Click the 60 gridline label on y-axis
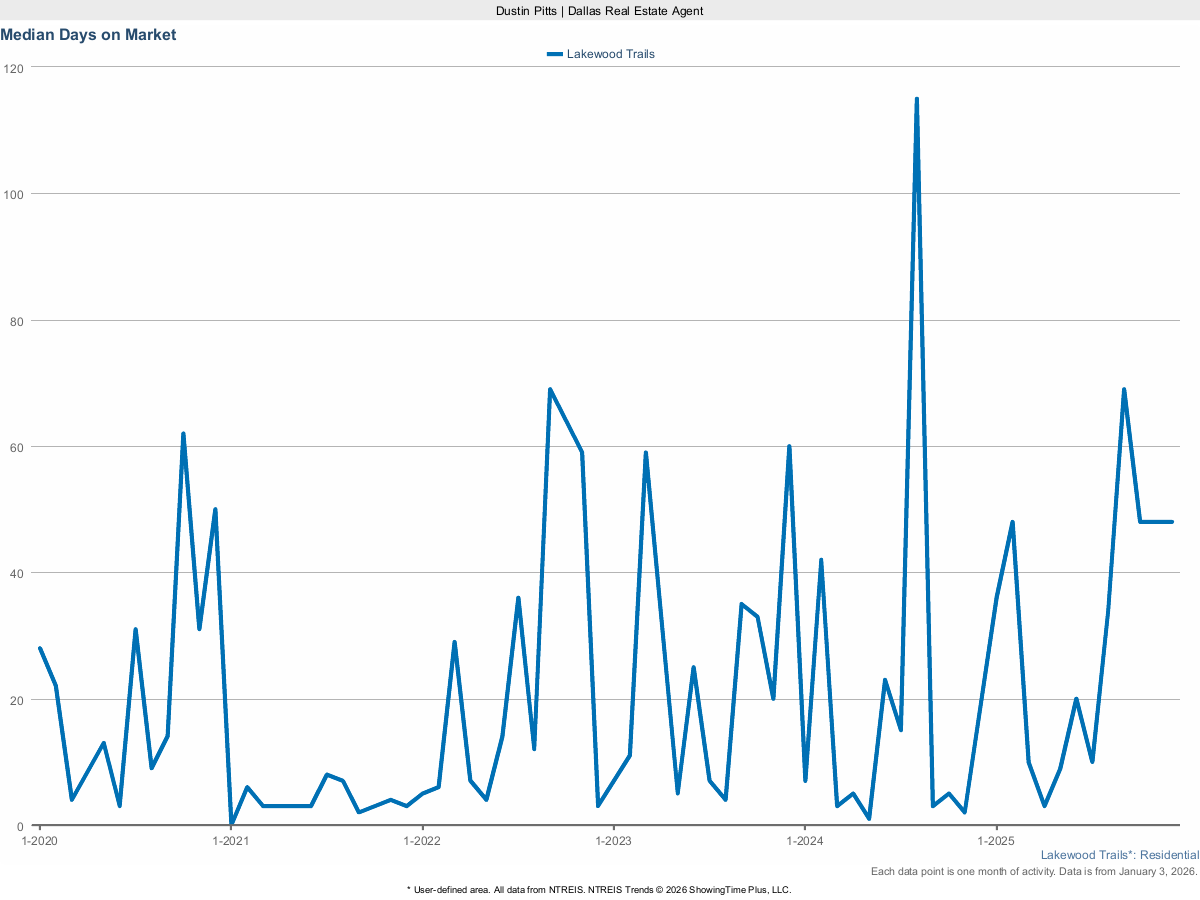Image resolution: width=1200 pixels, height=900 pixels. (17, 448)
